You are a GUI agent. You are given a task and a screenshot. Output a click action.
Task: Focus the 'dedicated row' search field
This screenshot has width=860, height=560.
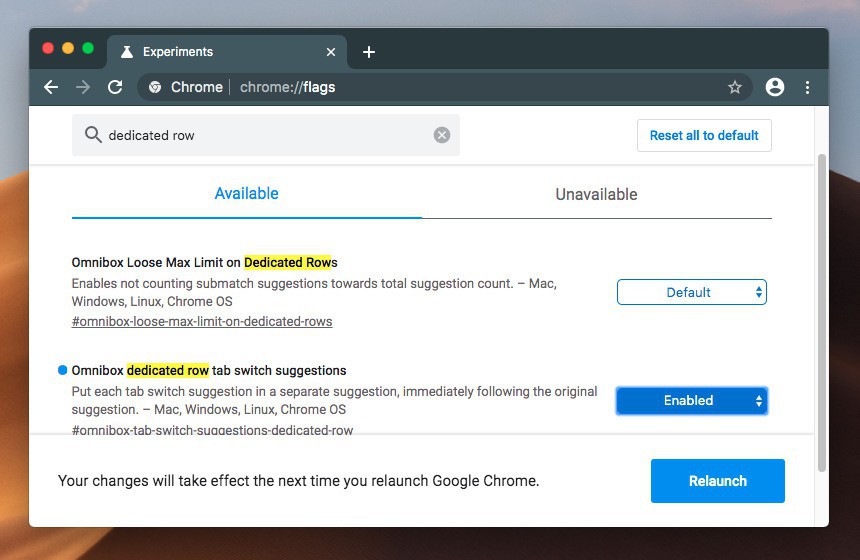point(265,135)
